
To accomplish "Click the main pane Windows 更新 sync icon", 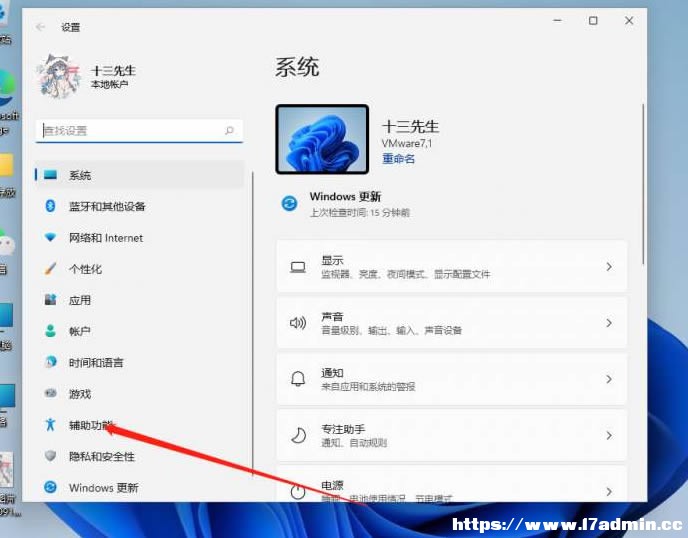I will [289, 204].
